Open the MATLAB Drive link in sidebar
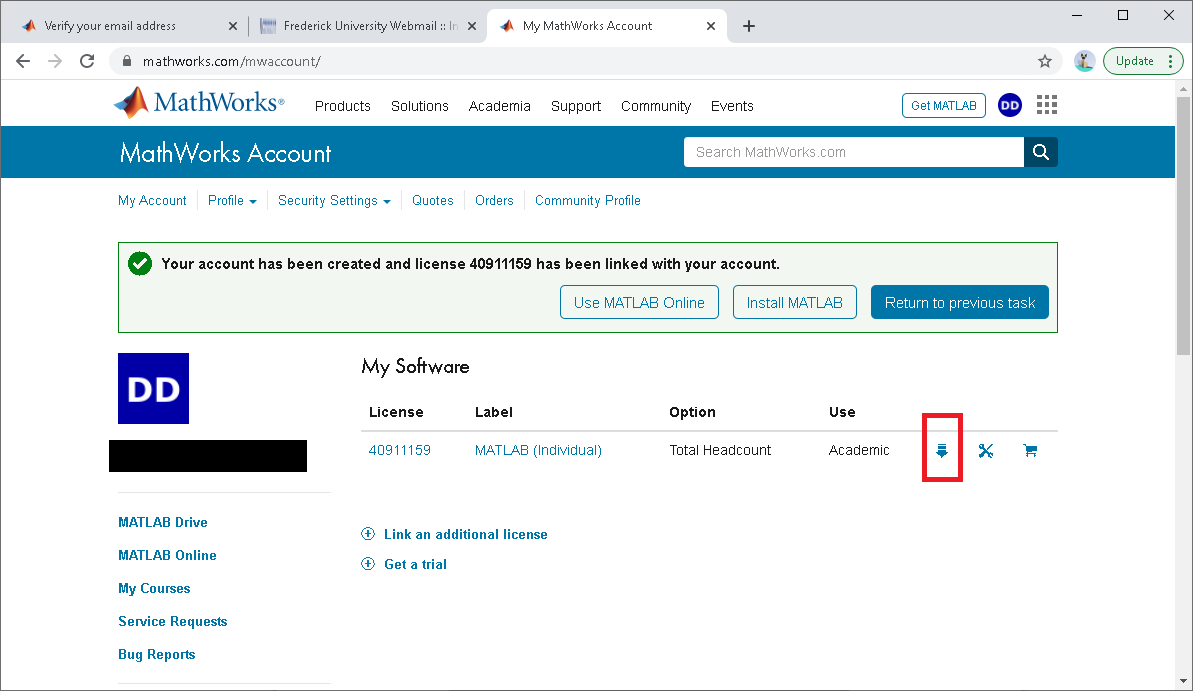 [163, 523]
